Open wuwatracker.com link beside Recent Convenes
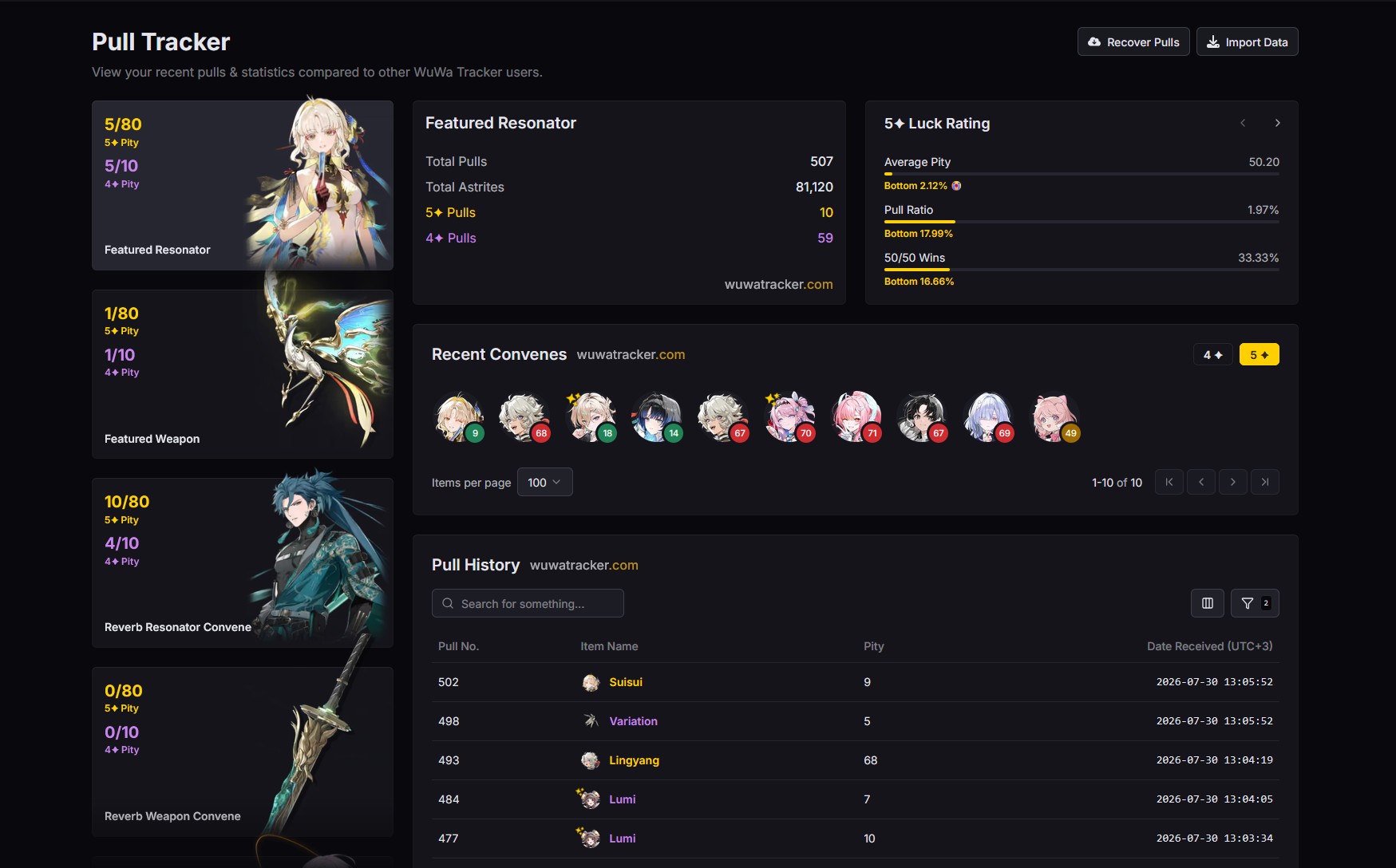The width and height of the screenshot is (1396, 868). [x=631, y=355]
